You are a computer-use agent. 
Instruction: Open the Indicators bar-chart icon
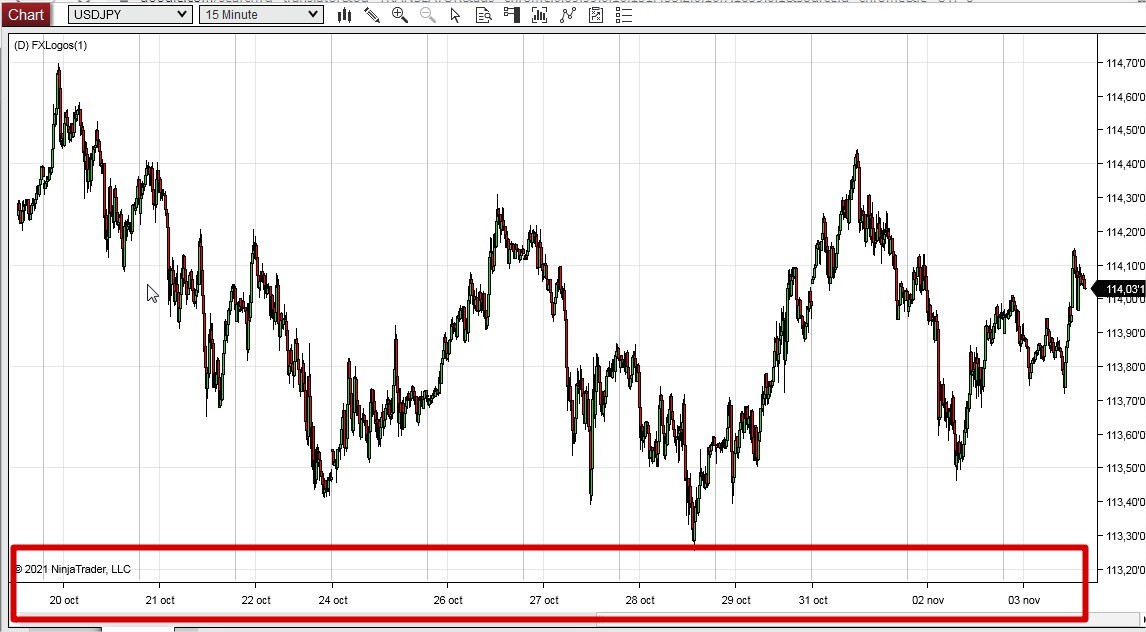pyautogui.click(x=539, y=15)
